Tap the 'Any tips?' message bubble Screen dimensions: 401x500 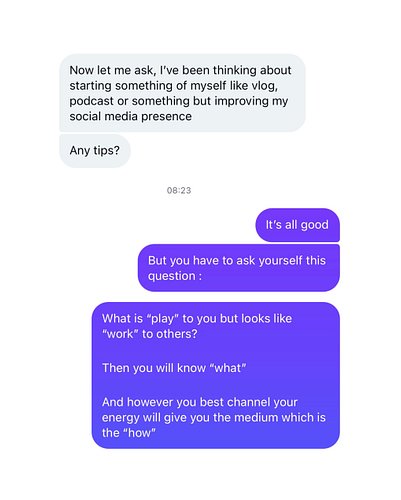pos(95,151)
